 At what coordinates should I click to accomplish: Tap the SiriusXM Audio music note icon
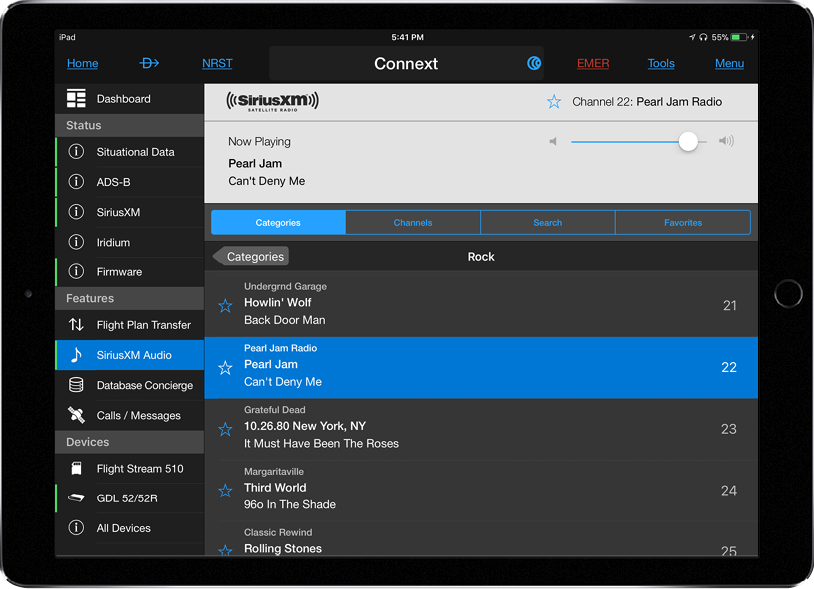[x=76, y=355]
